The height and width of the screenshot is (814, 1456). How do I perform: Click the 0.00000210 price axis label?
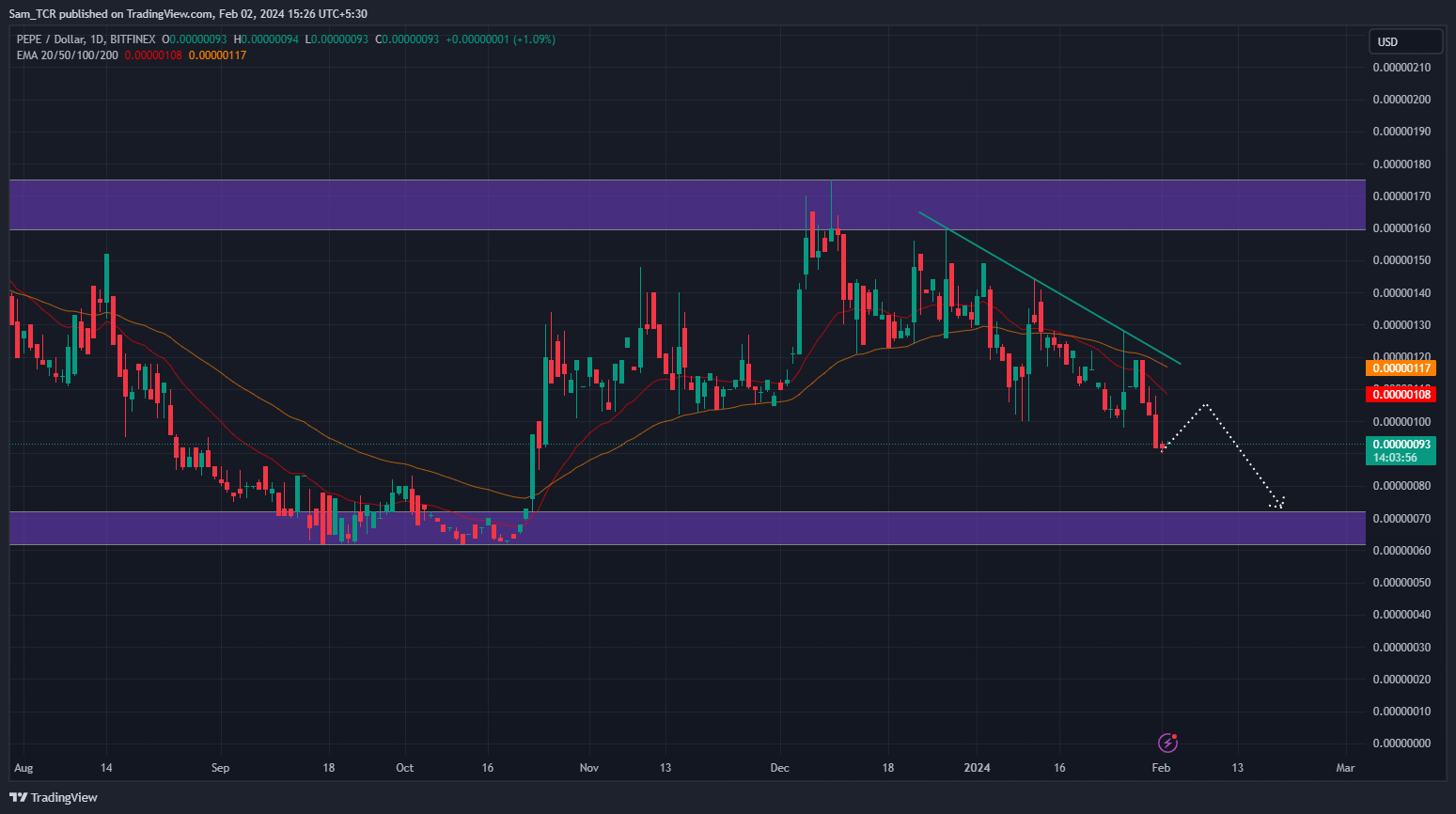coord(1401,68)
